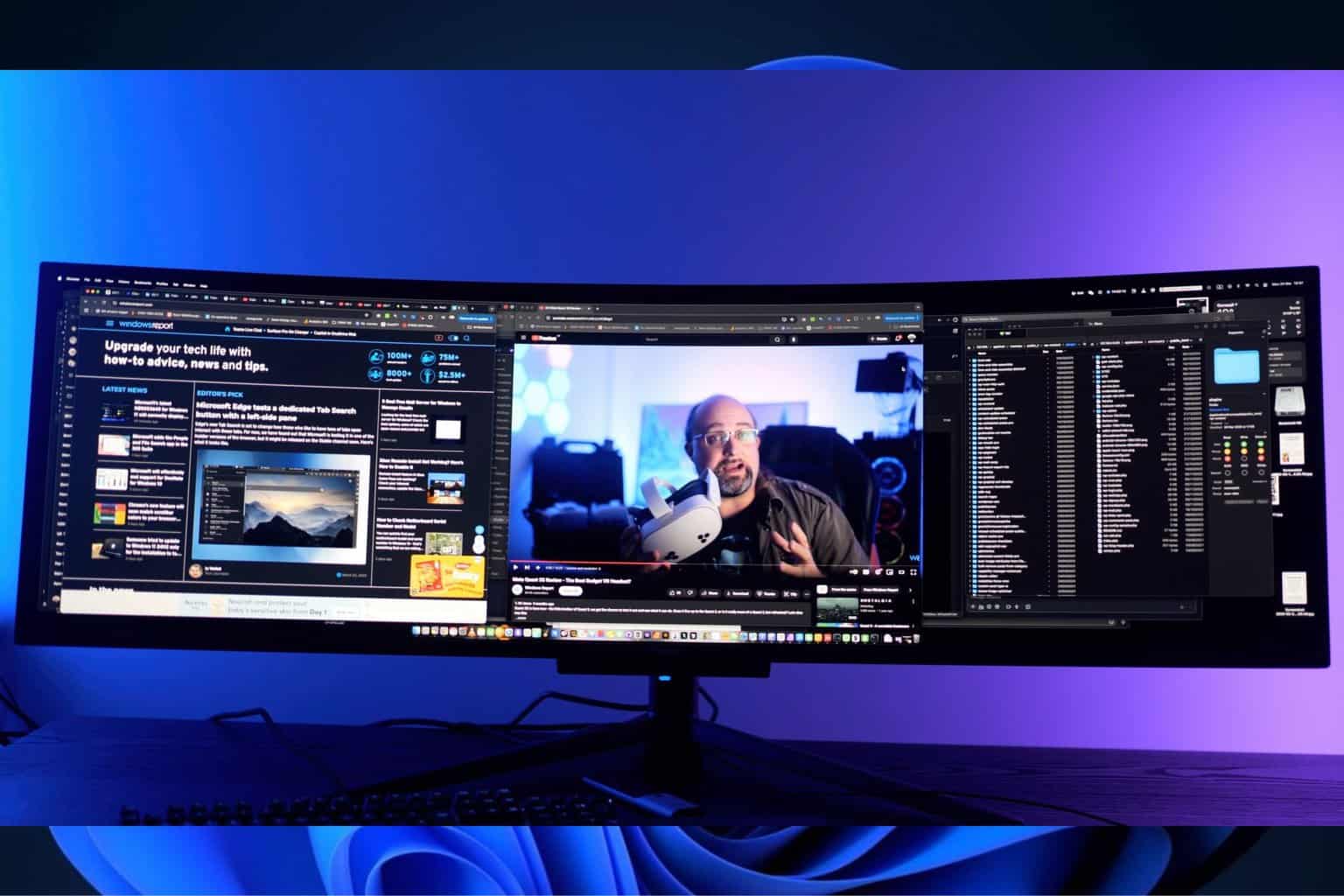Toggle the dark mode switch on Windows Report

click(453, 338)
